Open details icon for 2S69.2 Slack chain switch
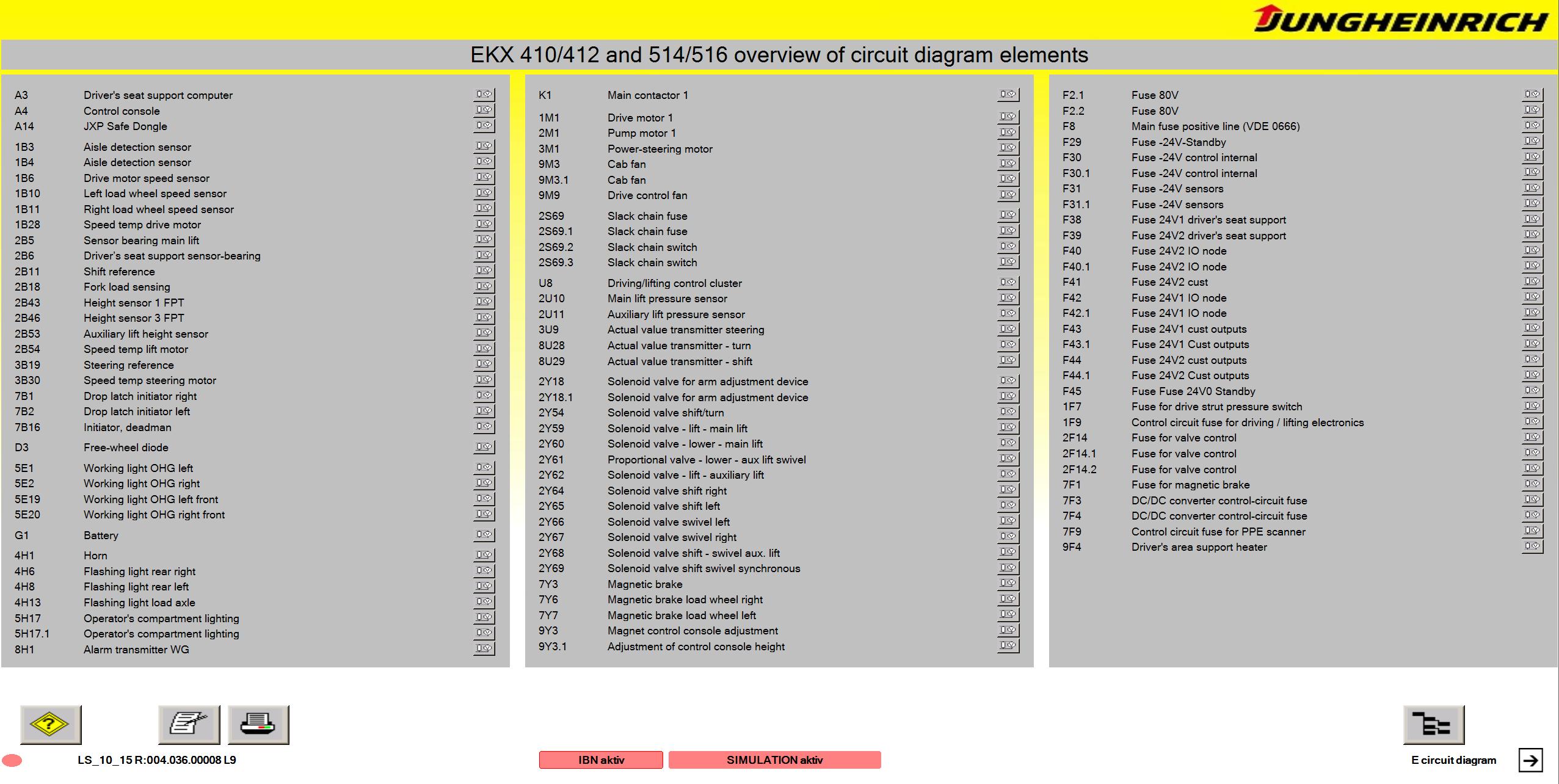Viewport: 1559px width, 784px height. click(x=1008, y=247)
